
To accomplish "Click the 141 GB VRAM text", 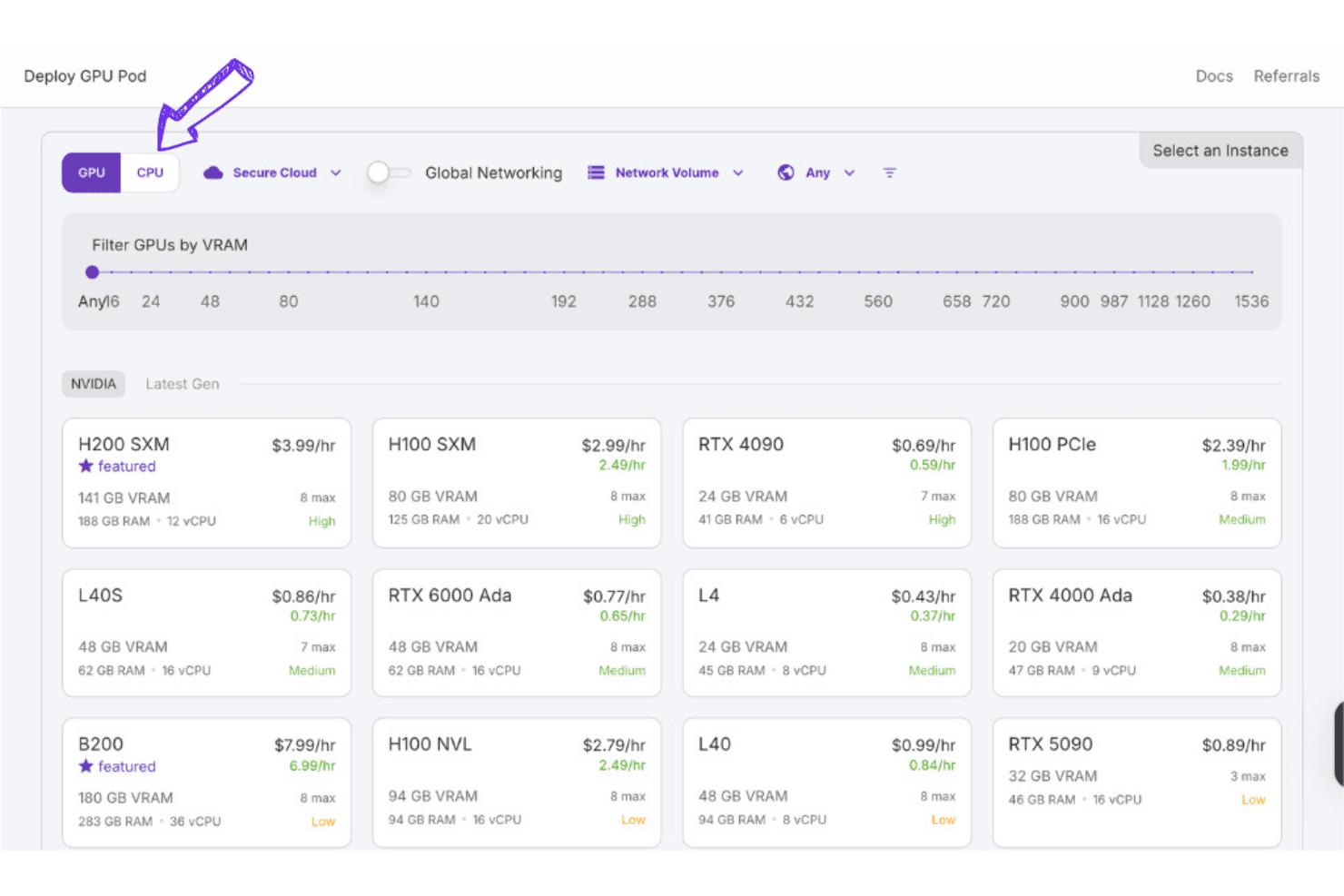I will pos(124,497).
